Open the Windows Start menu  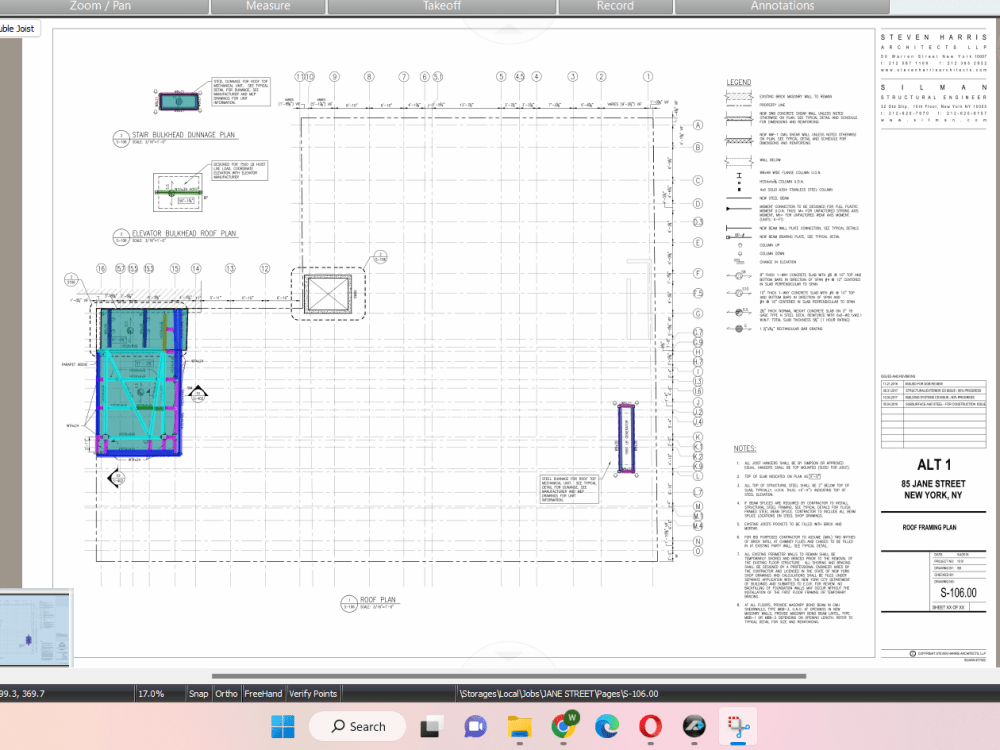pos(283,726)
